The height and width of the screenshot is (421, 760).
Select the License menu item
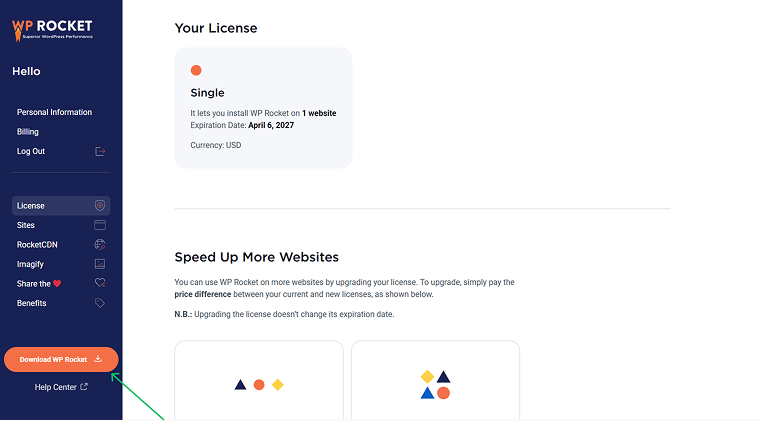point(61,205)
